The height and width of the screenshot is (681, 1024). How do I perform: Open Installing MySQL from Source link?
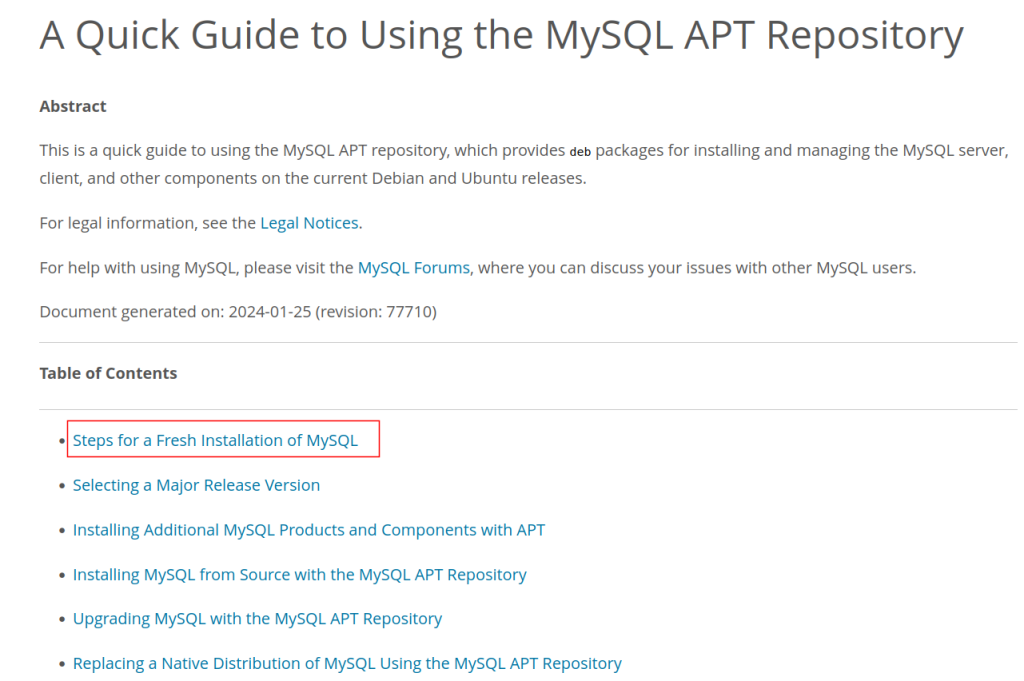coord(299,575)
